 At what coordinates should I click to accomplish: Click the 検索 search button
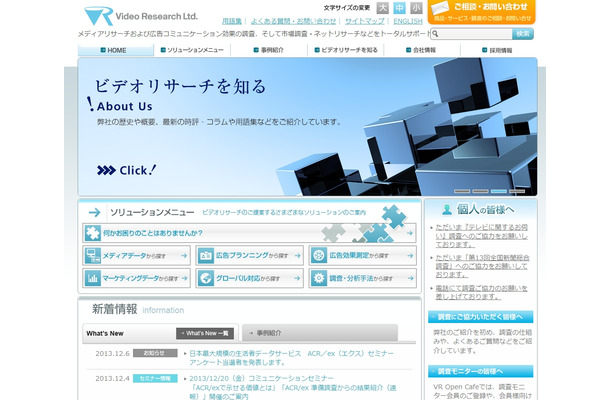tap(523, 34)
